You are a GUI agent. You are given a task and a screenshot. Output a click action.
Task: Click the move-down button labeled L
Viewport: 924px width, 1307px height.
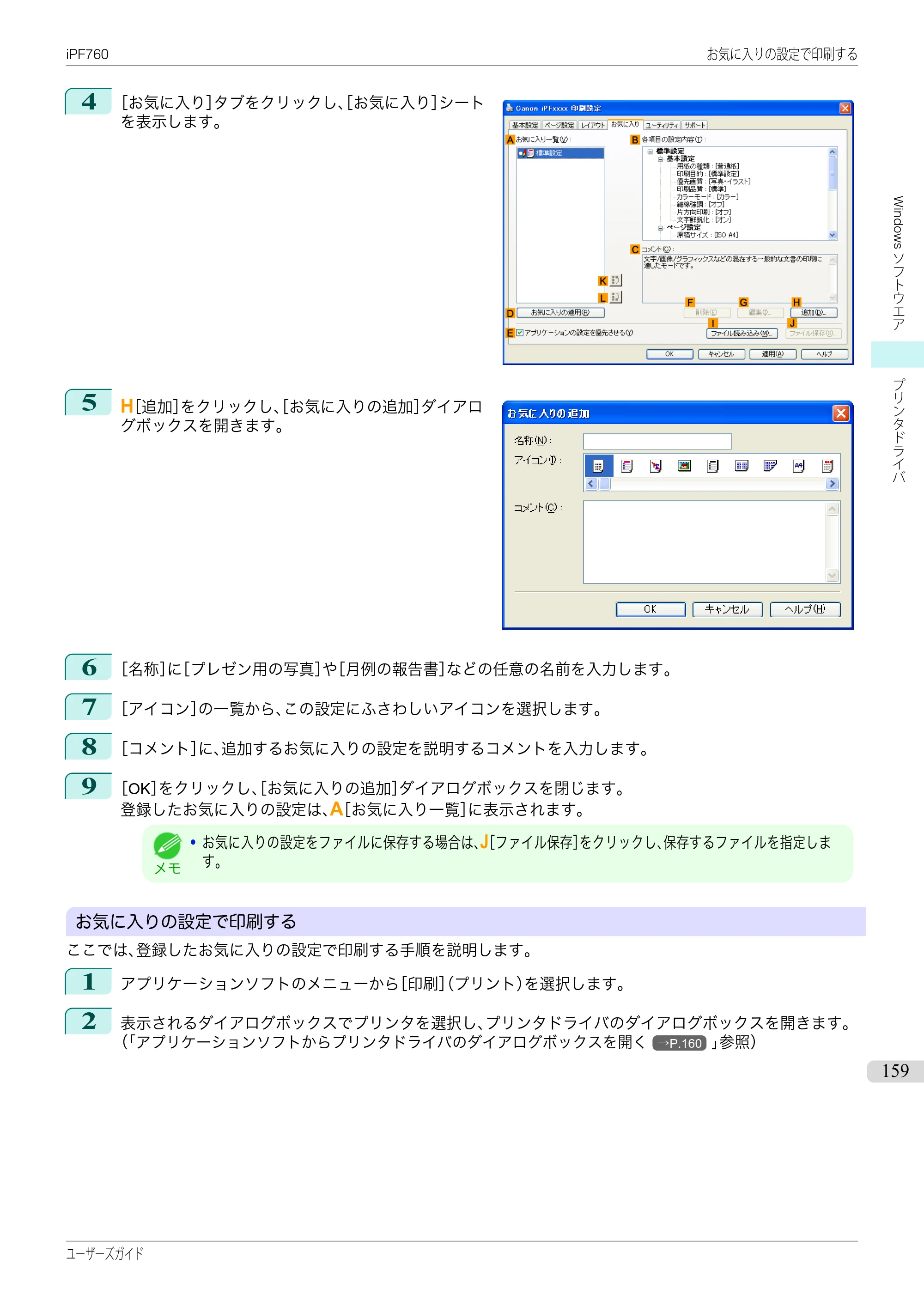click(x=615, y=297)
